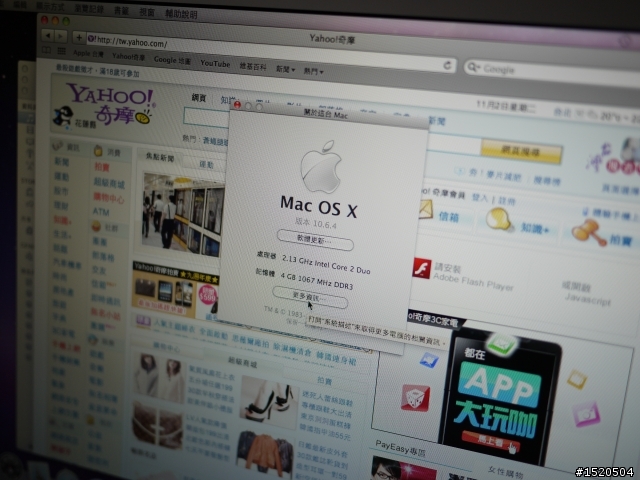This screenshot has height=480, width=640.
Task: Open the 信箱 mail envelope icon
Action: click(425, 209)
